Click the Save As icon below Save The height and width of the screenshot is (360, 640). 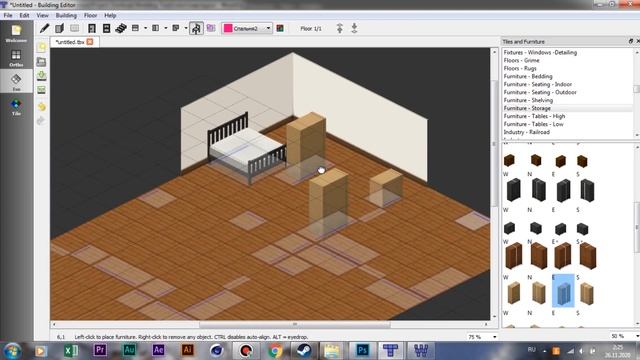pyautogui.click(x=42, y=90)
